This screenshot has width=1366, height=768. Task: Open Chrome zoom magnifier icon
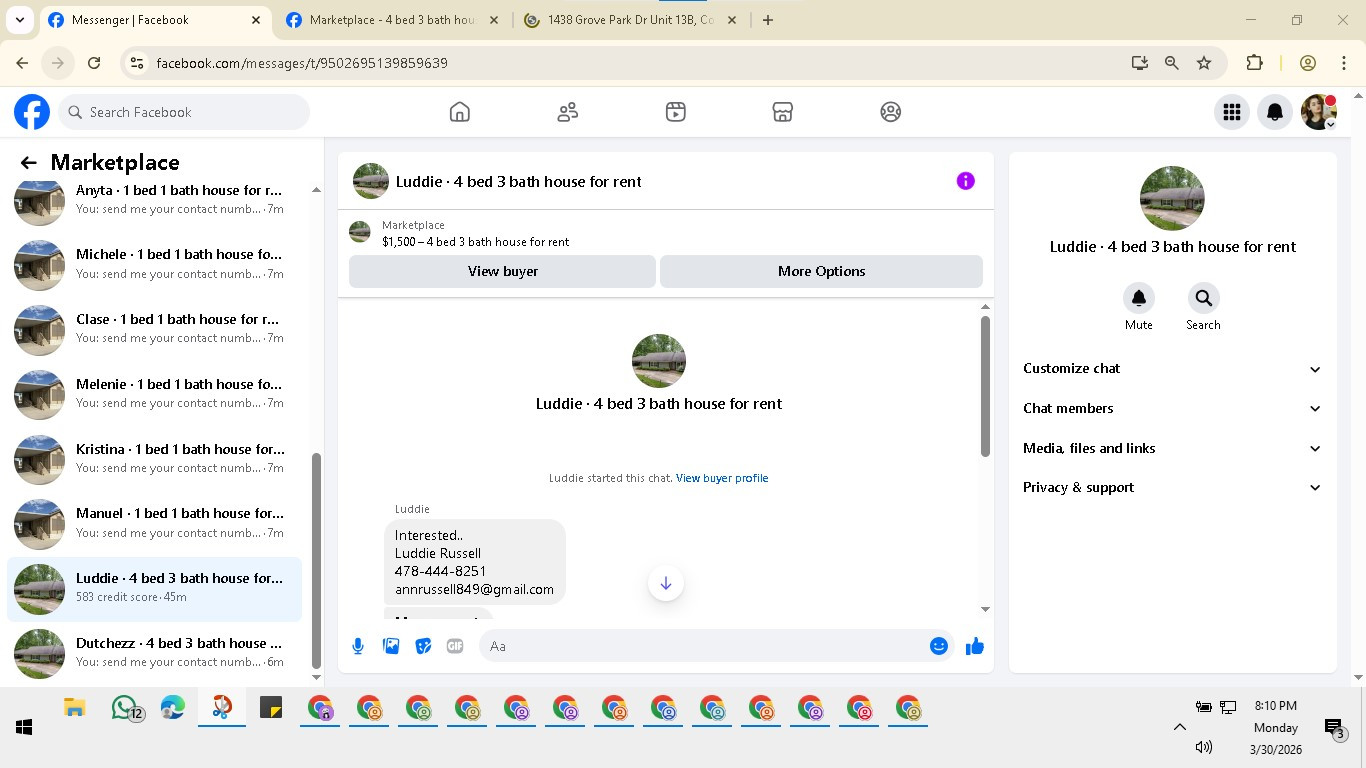coord(1172,63)
